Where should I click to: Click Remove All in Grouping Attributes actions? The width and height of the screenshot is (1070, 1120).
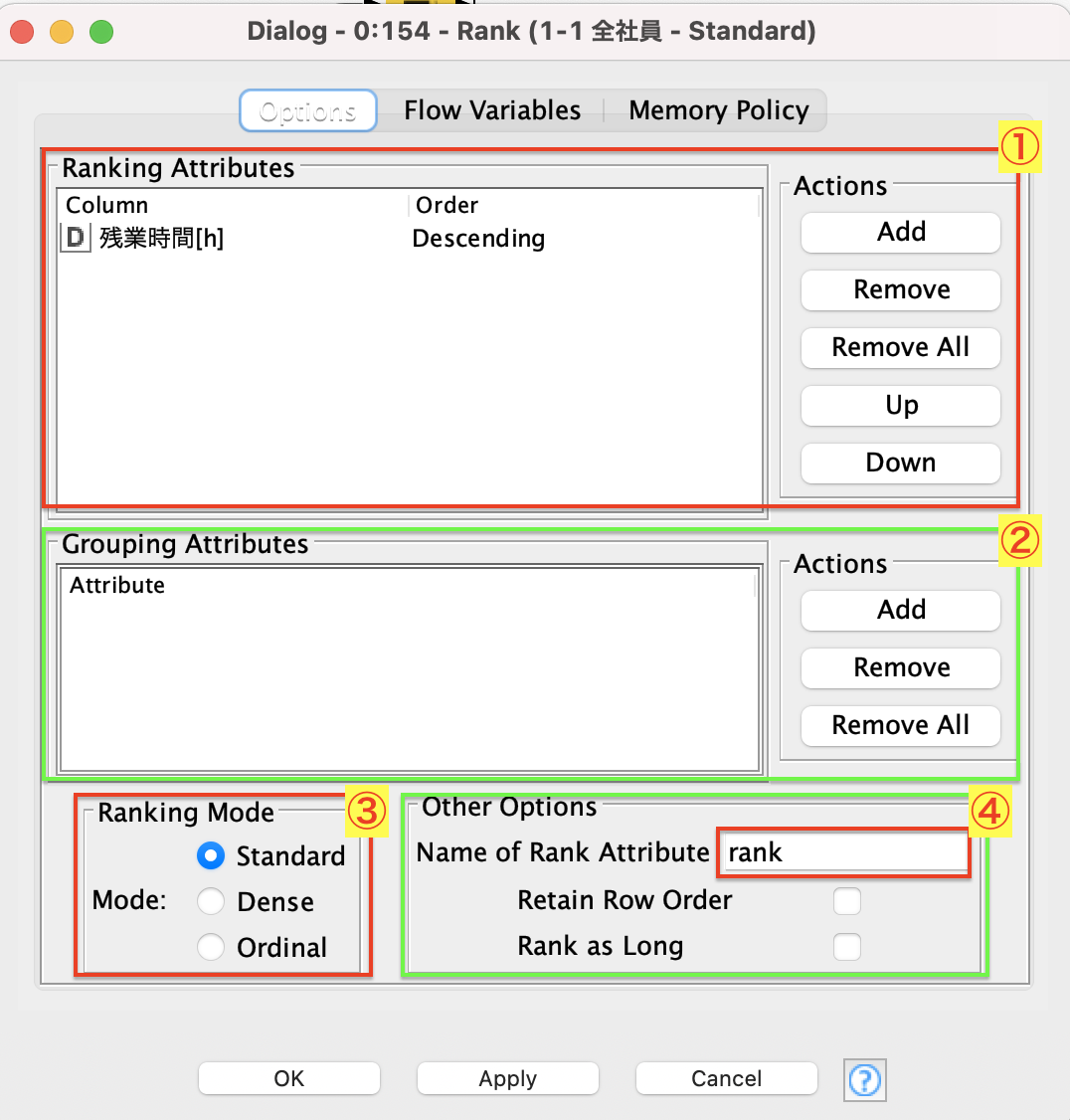(901, 726)
